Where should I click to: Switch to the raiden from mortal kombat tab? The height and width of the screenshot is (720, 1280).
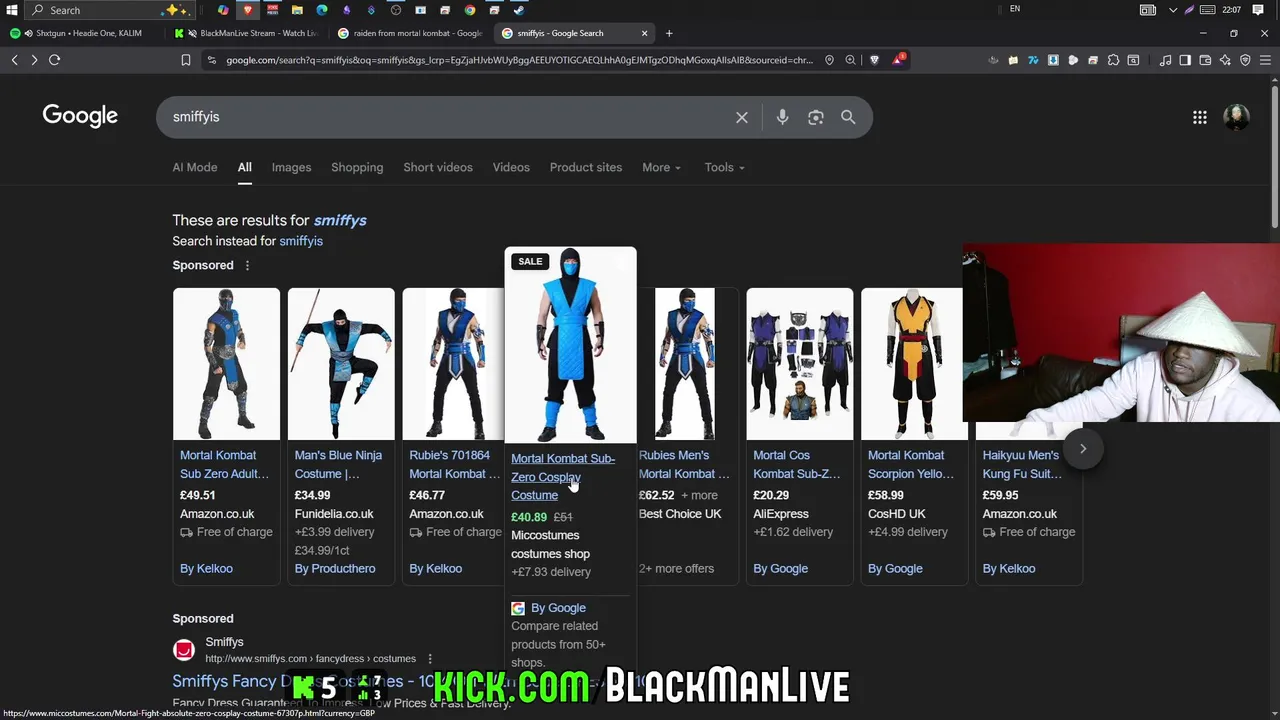410,33
